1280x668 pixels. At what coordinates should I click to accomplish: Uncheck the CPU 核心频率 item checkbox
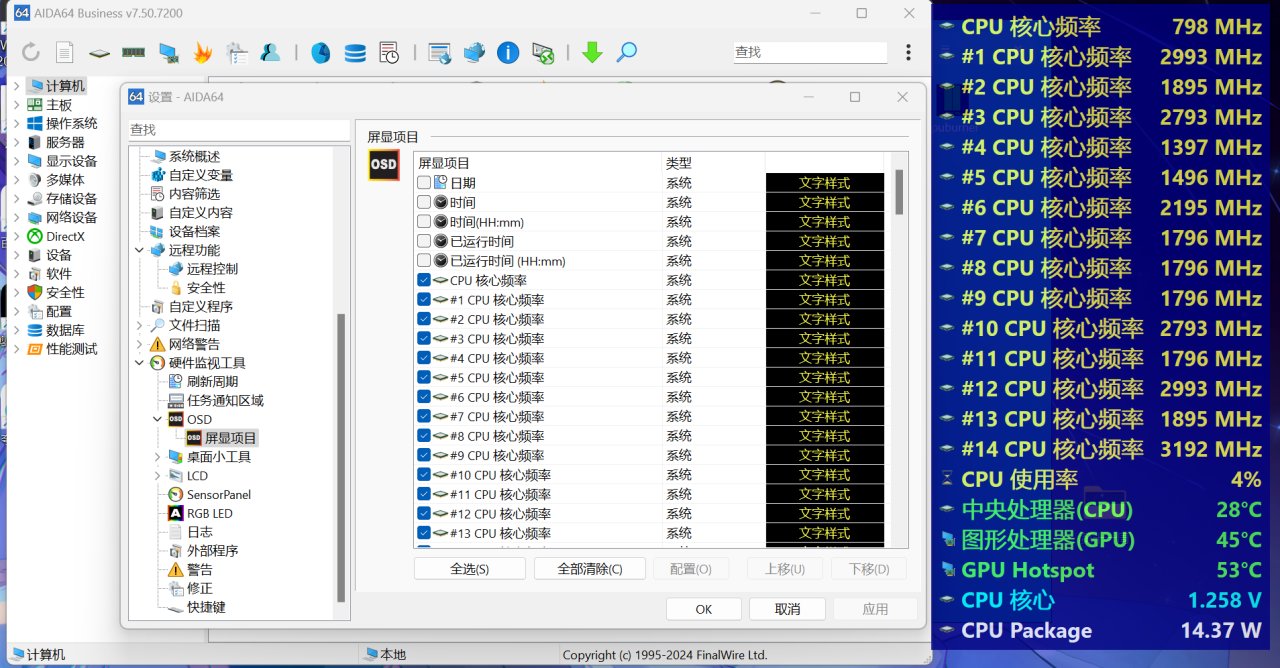point(424,280)
